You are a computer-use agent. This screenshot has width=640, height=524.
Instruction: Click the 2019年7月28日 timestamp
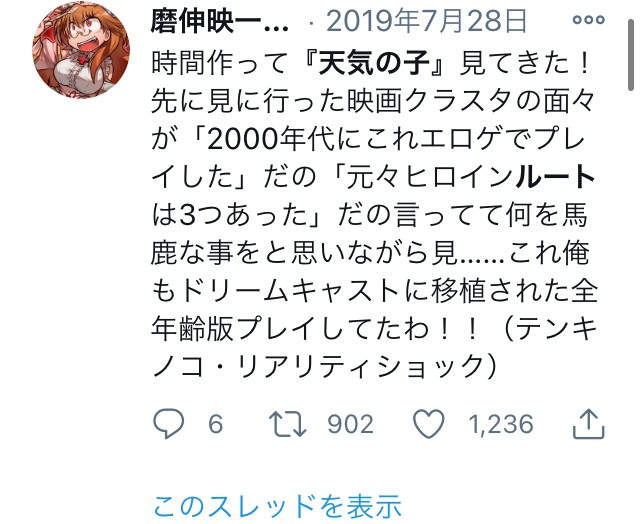coord(427,21)
